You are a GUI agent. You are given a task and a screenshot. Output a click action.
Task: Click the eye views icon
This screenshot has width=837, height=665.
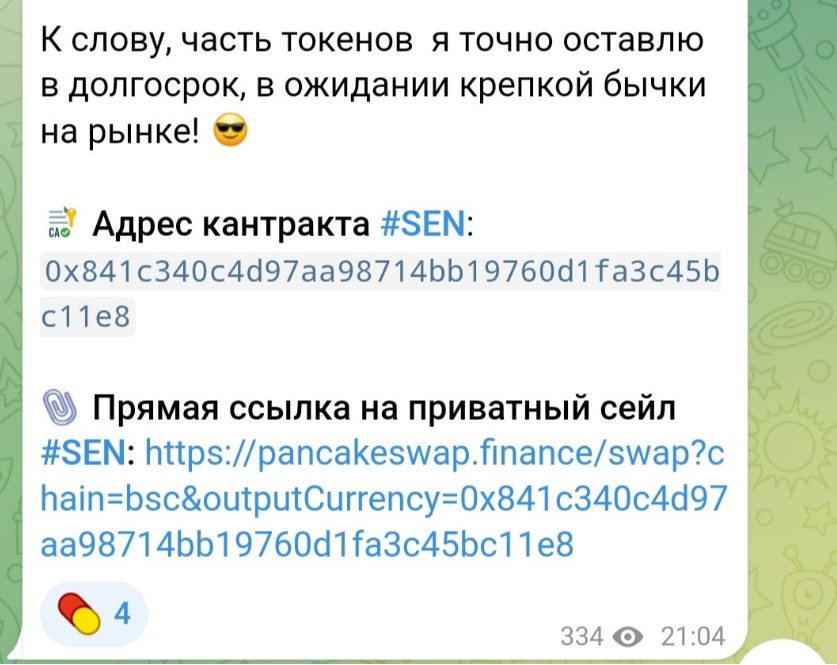pyautogui.click(x=628, y=637)
